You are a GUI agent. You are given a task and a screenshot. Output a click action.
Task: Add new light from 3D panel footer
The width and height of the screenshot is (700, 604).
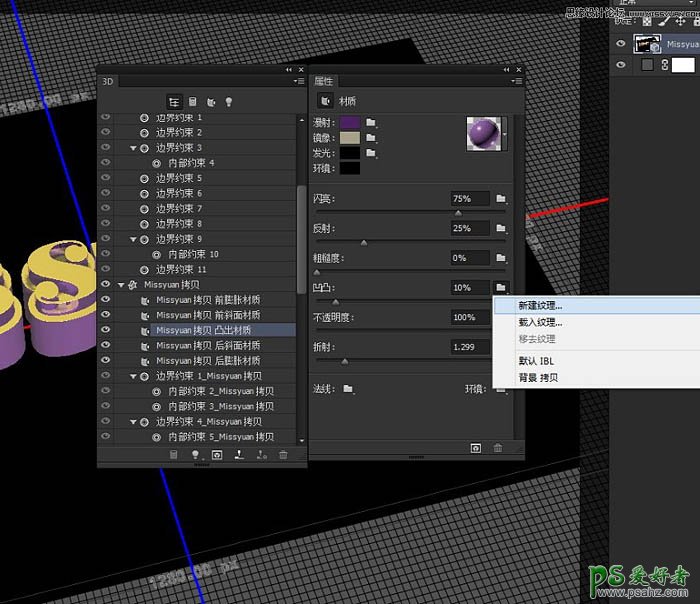point(195,454)
